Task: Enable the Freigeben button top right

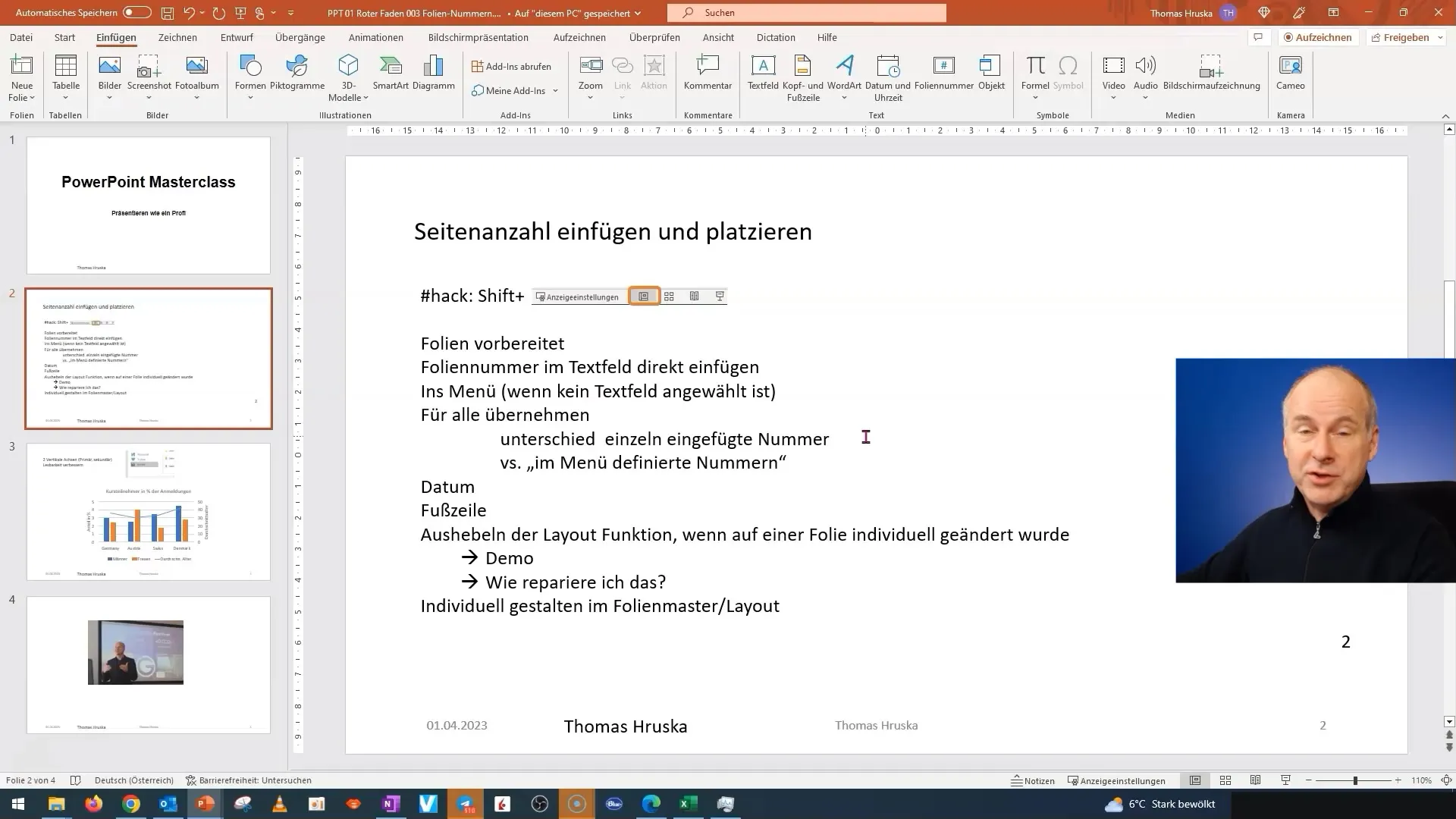Action: click(1401, 37)
